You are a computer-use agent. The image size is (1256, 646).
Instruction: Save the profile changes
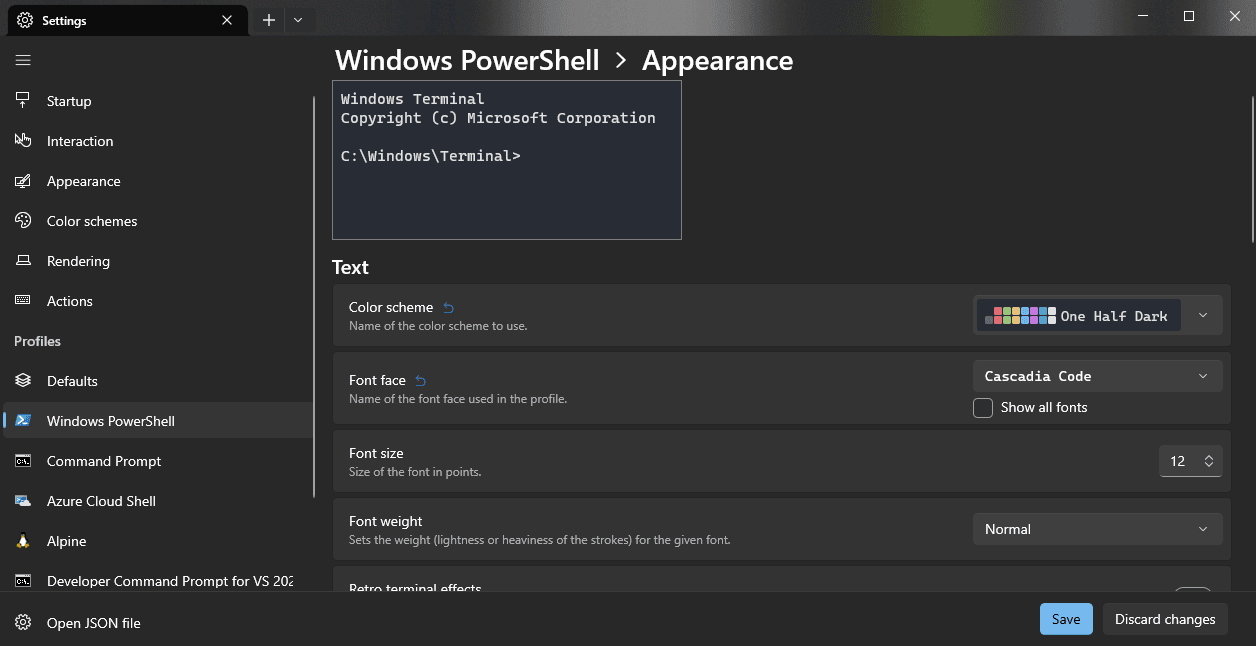tap(1065, 618)
